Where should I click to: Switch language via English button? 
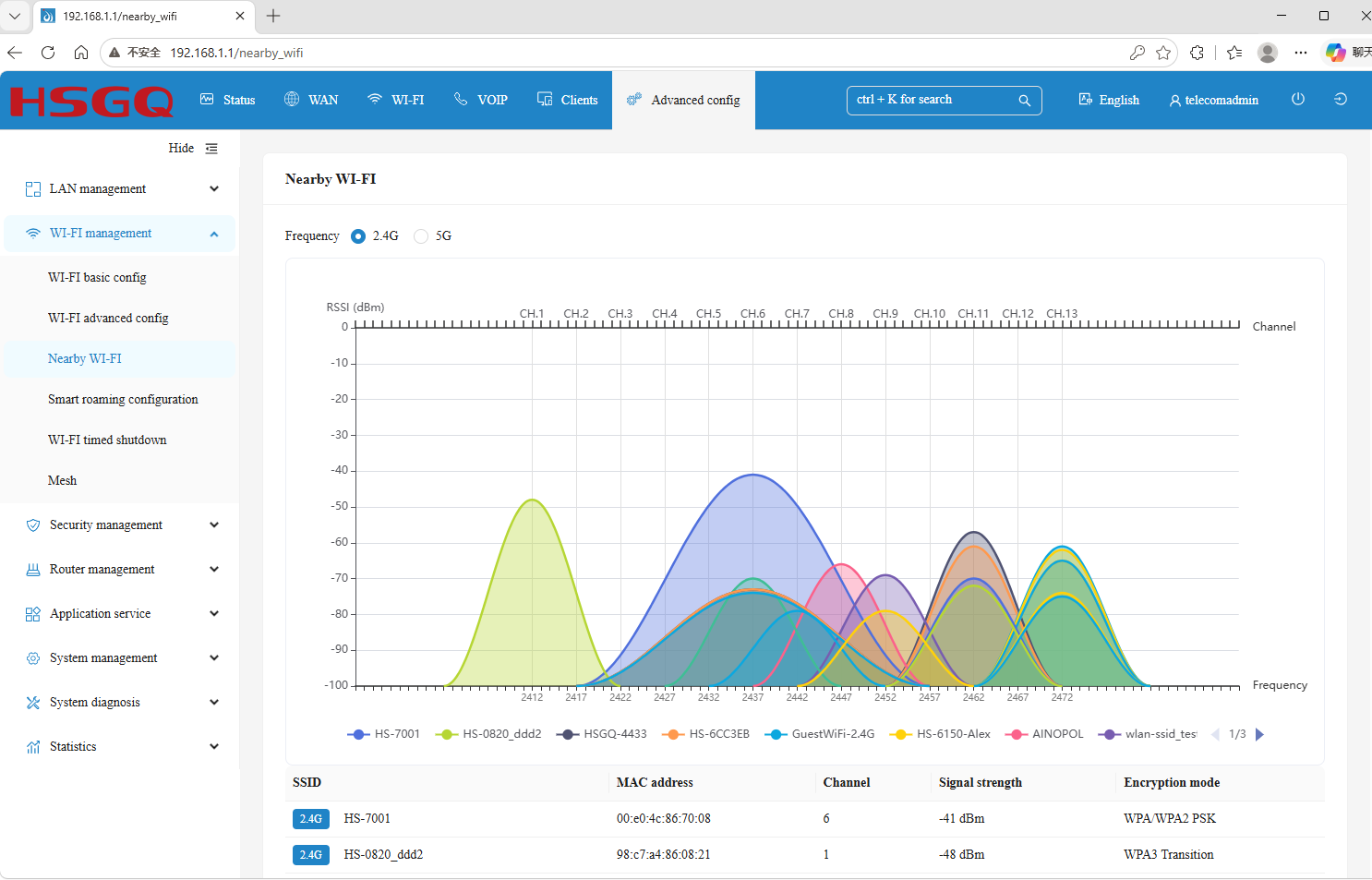[1109, 100]
